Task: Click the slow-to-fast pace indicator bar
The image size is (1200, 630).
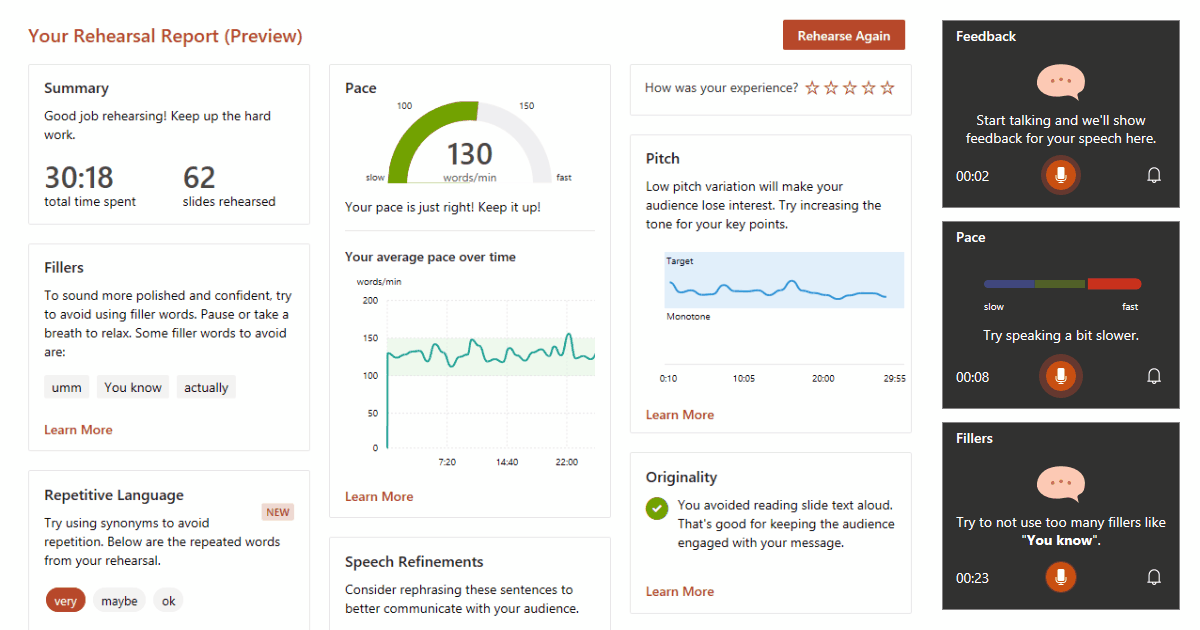Action: pos(1062,284)
